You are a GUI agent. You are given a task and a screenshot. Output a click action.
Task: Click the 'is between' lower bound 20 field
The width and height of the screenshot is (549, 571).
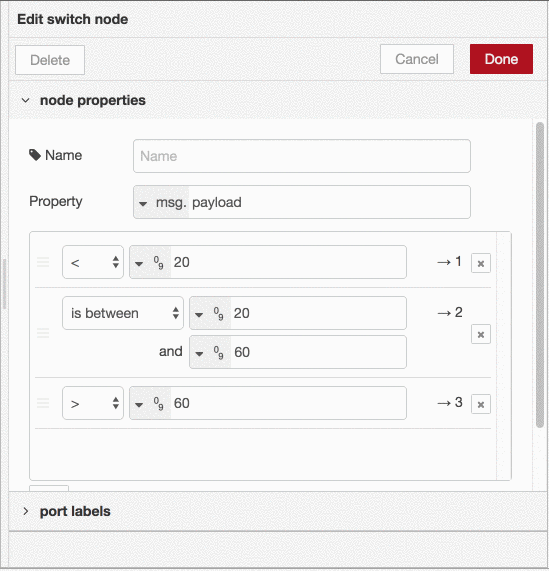pyautogui.click(x=318, y=313)
